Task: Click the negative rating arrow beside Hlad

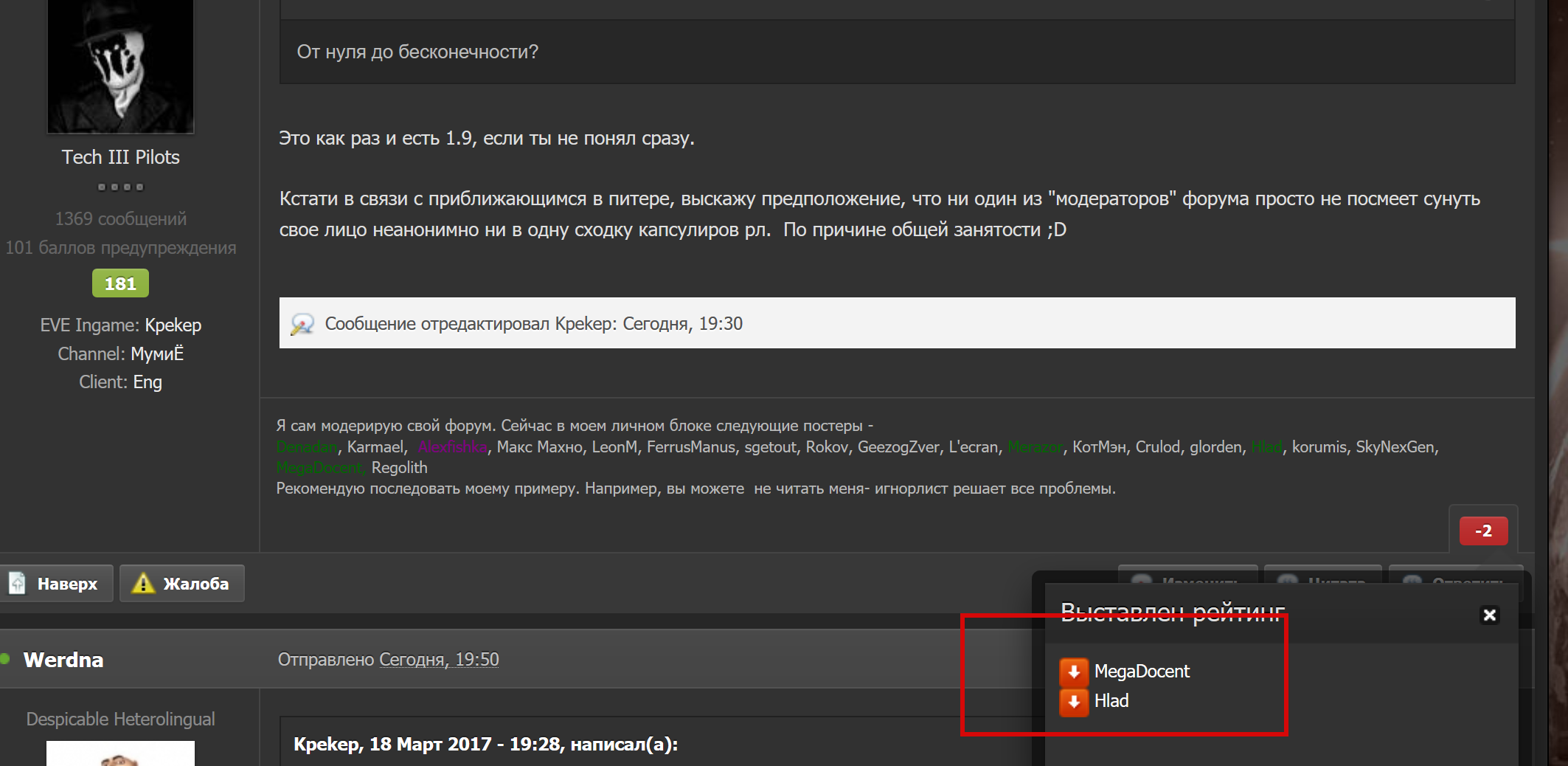Action: 1074,701
